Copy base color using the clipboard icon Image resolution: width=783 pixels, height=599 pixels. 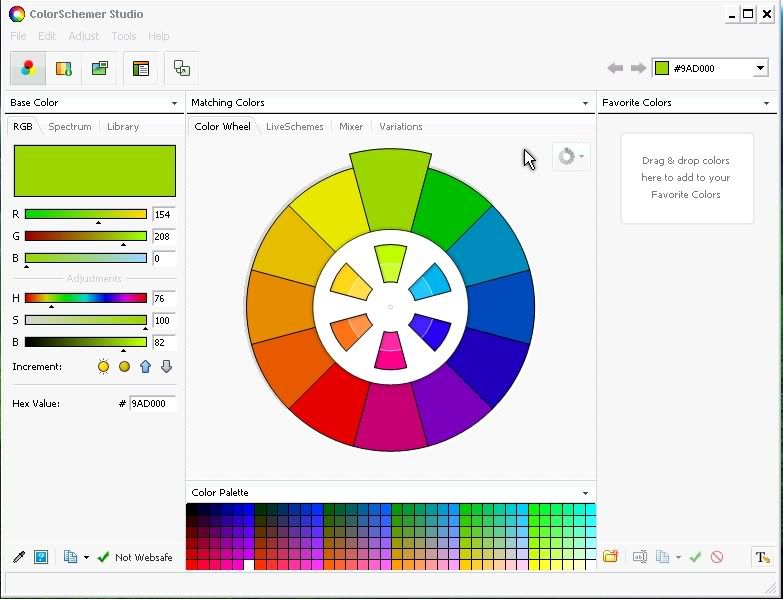(x=70, y=557)
